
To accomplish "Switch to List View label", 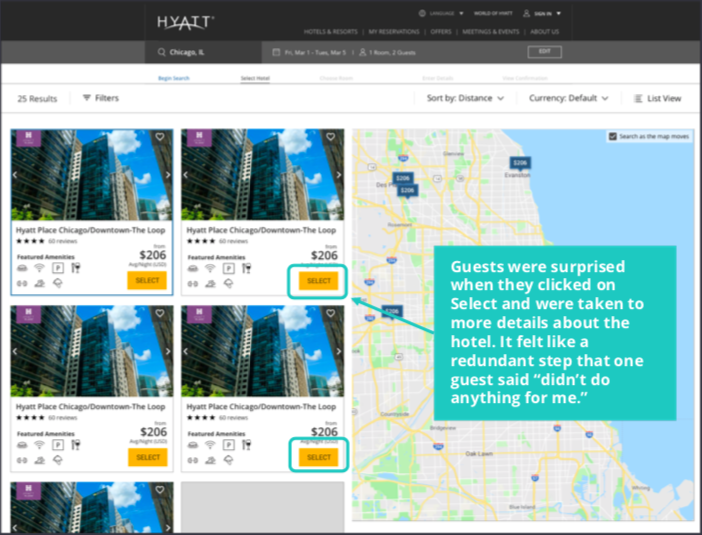I will 664,98.
